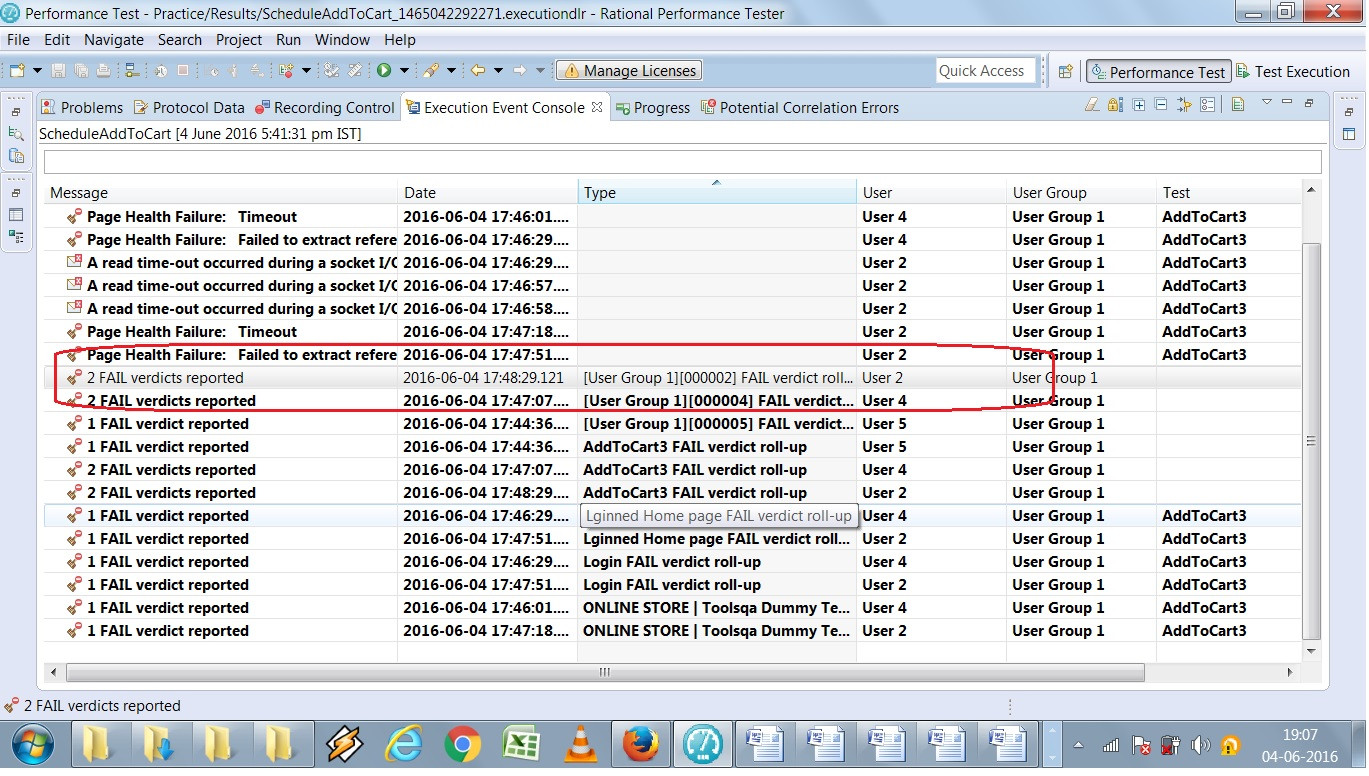Switch to the Test Execution perspective
Image resolution: width=1369 pixels, height=776 pixels.
click(1293, 72)
